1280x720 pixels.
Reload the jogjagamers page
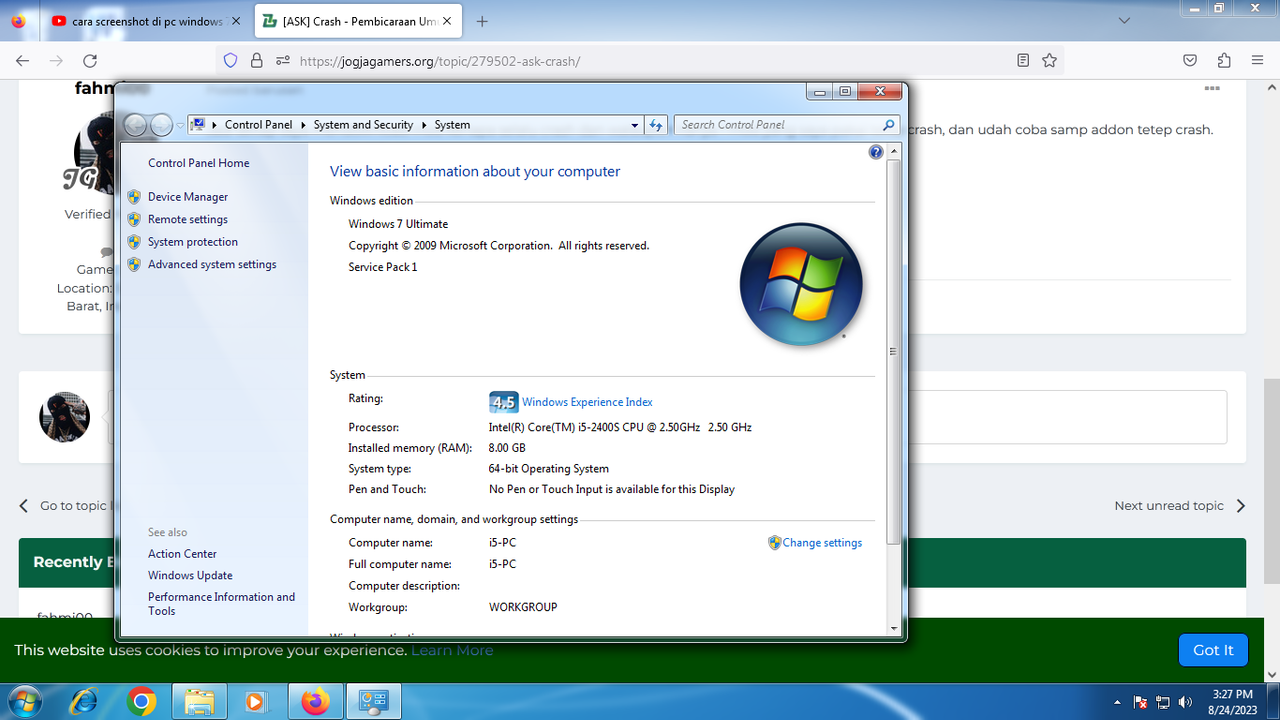90,61
